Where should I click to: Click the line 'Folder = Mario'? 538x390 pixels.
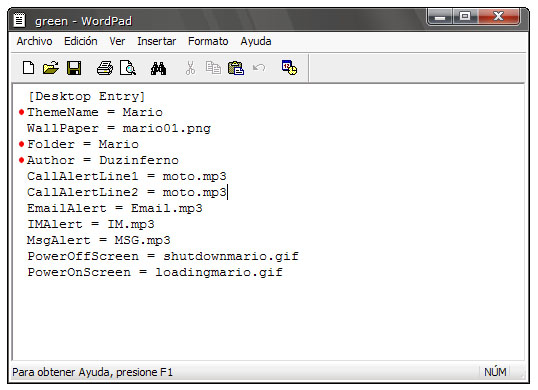(x=83, y=144)
